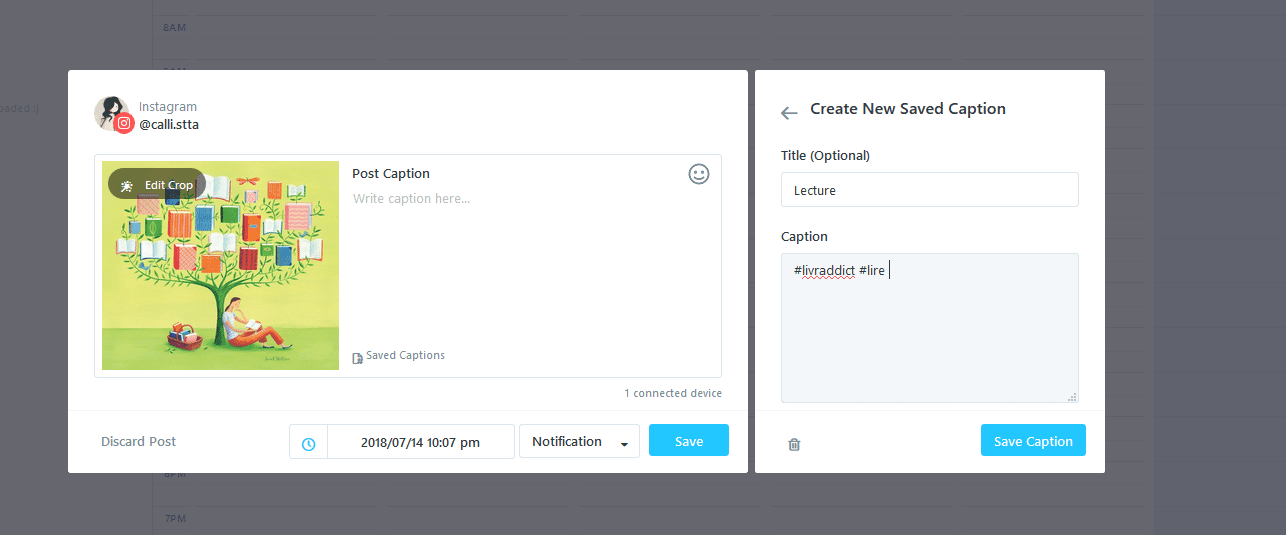The image size is (1286, 535).
Task: Open the 2018/07/14 10:07 pm date field
Action: click(421, 442)
